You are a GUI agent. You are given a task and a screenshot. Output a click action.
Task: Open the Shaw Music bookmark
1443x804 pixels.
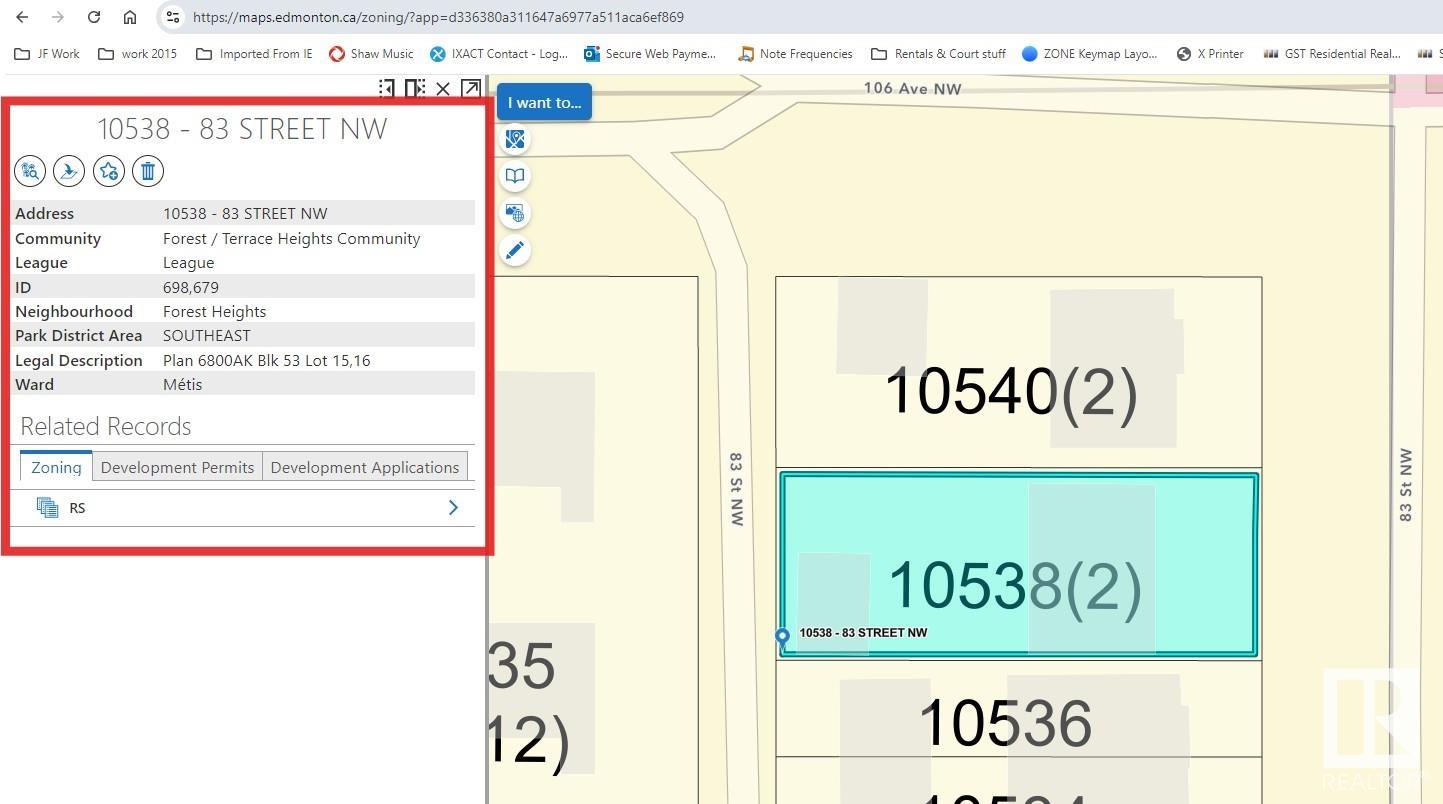[x=371, y=54]
